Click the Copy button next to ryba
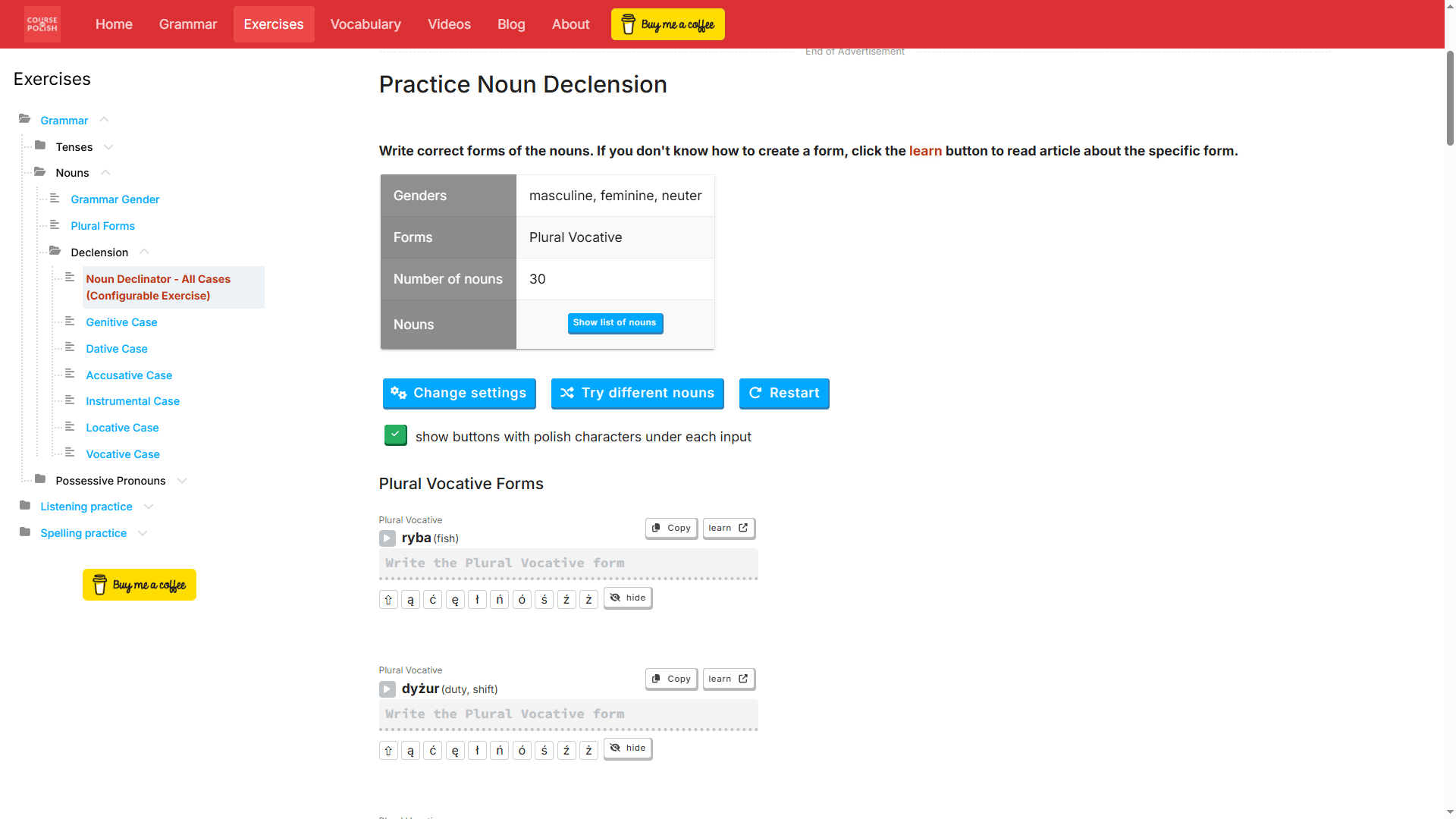1456x819 pixels. pyautogui.click(x=670, y=528)
